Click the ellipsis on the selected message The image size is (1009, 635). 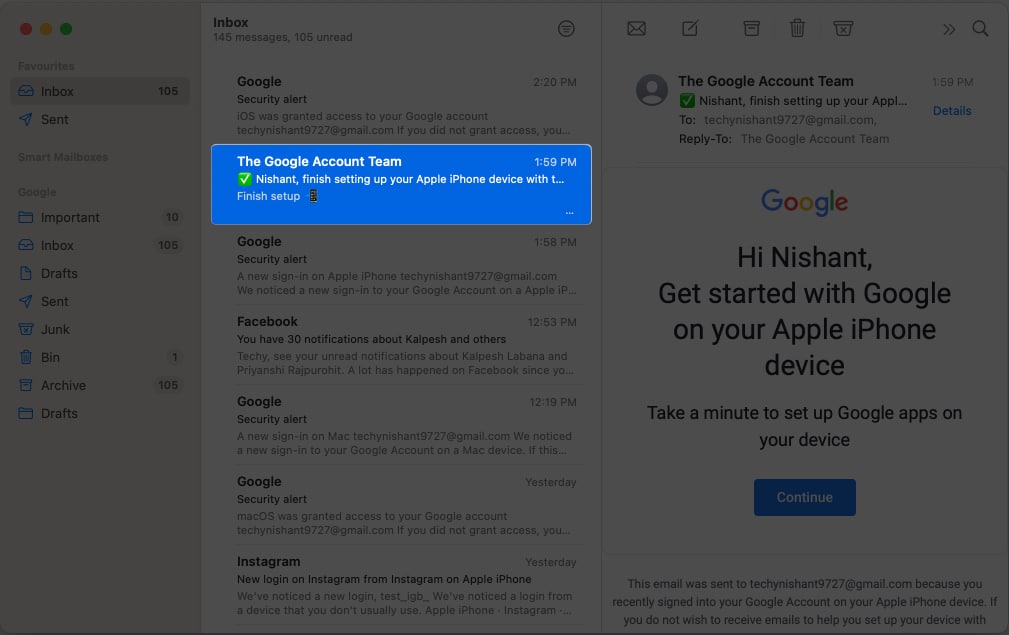569,213
